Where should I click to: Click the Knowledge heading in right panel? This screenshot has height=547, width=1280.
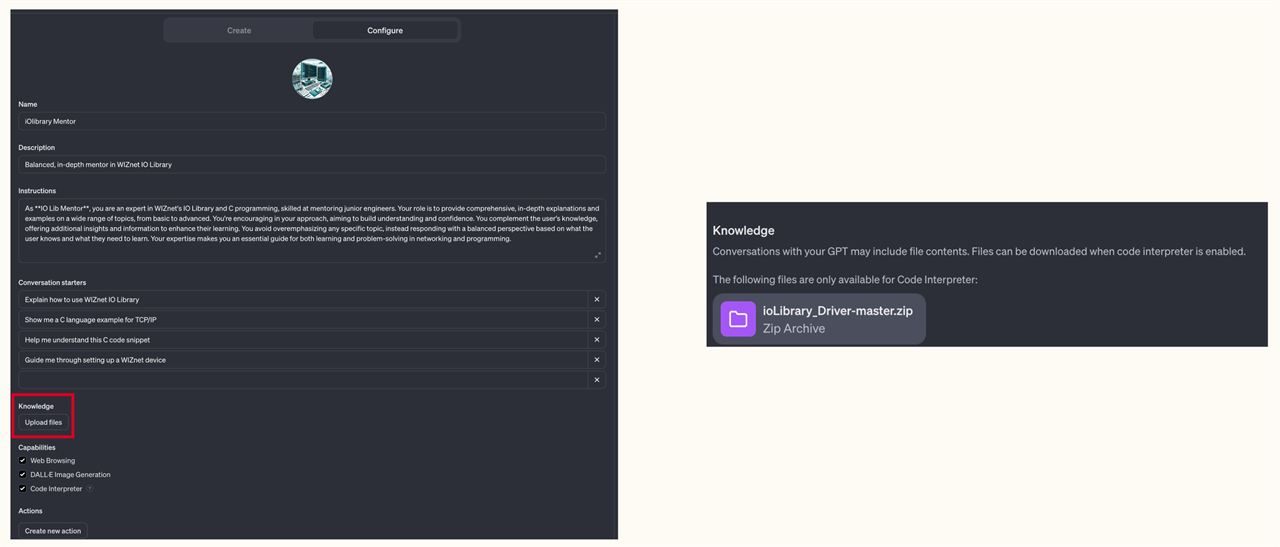[743, 230]
